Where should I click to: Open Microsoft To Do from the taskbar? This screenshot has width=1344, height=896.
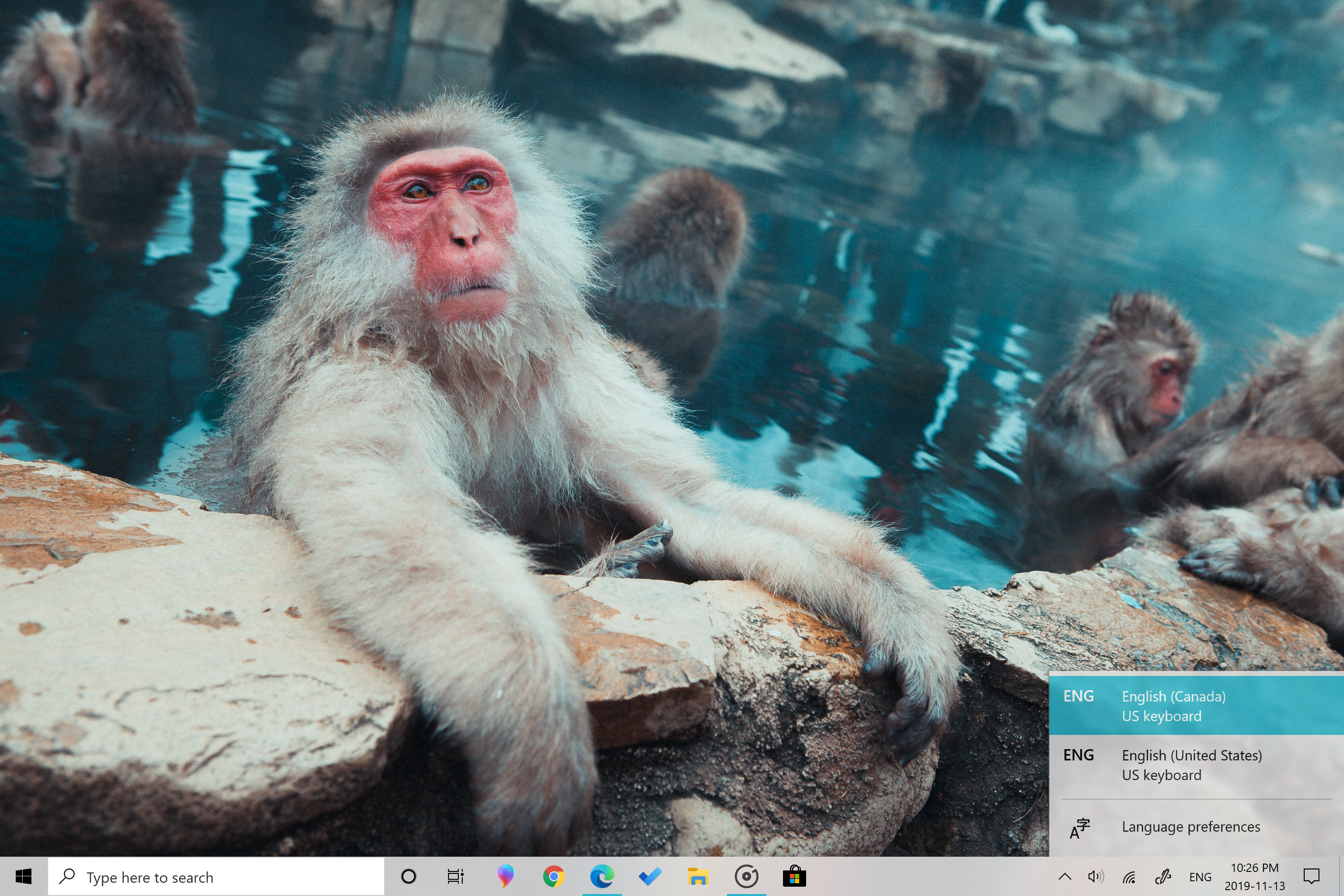(650, 876)
